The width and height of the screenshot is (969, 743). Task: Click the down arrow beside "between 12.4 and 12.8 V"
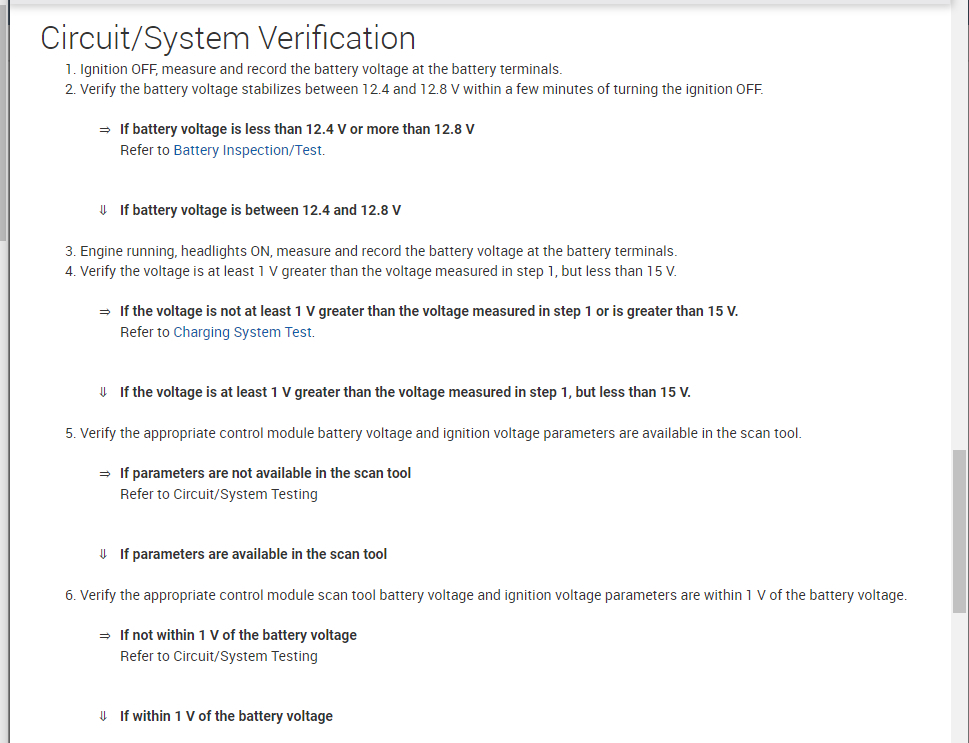(x=103, y=211)
